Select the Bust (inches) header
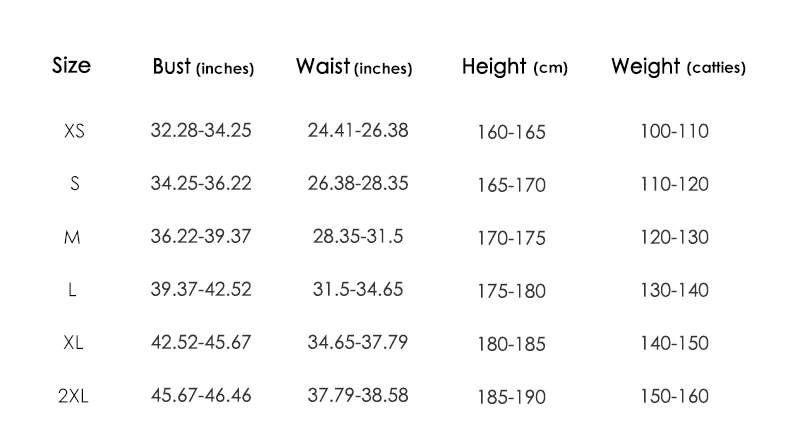800x439 pixels. click(x=203, y=66)
